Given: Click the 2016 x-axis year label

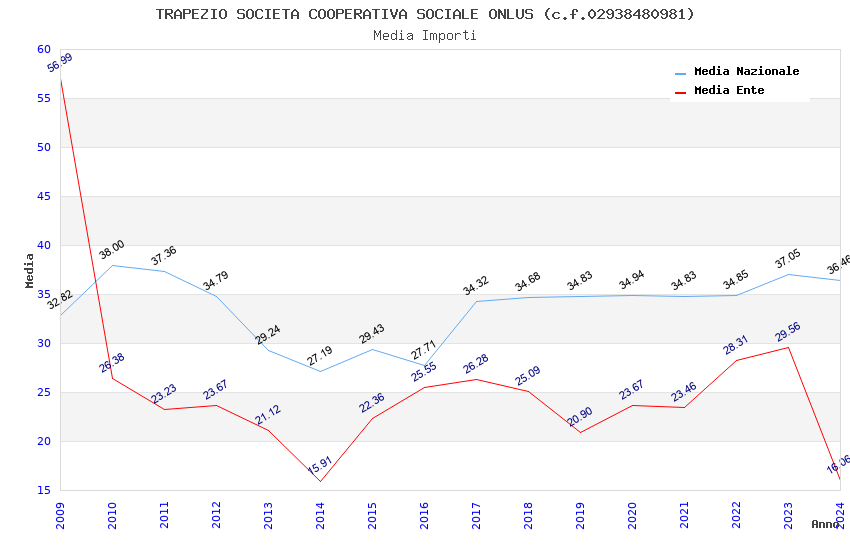Looking at the screenshot, I should (424, 515).
